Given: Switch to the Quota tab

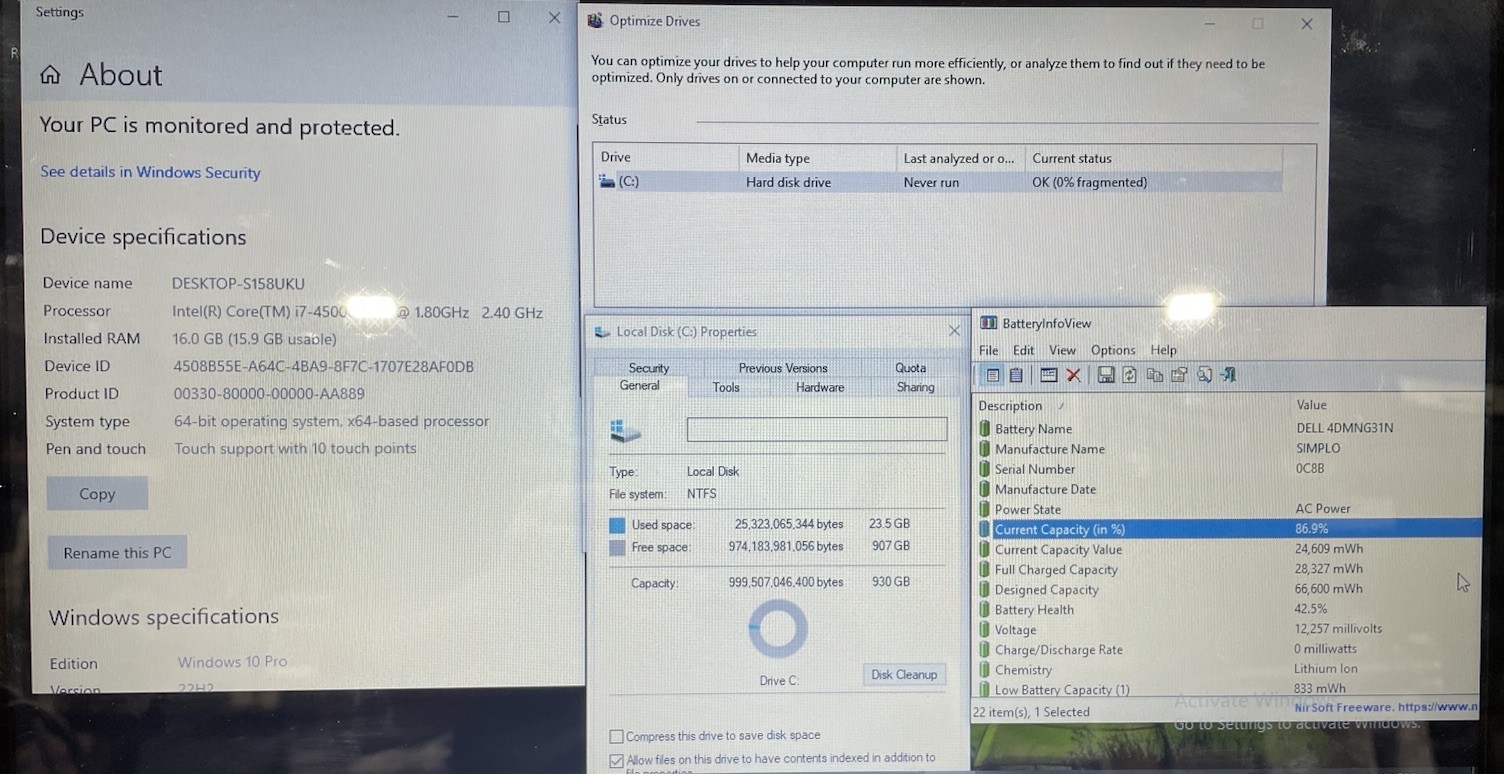Looking at the screenshot, I should click(910, 368).
